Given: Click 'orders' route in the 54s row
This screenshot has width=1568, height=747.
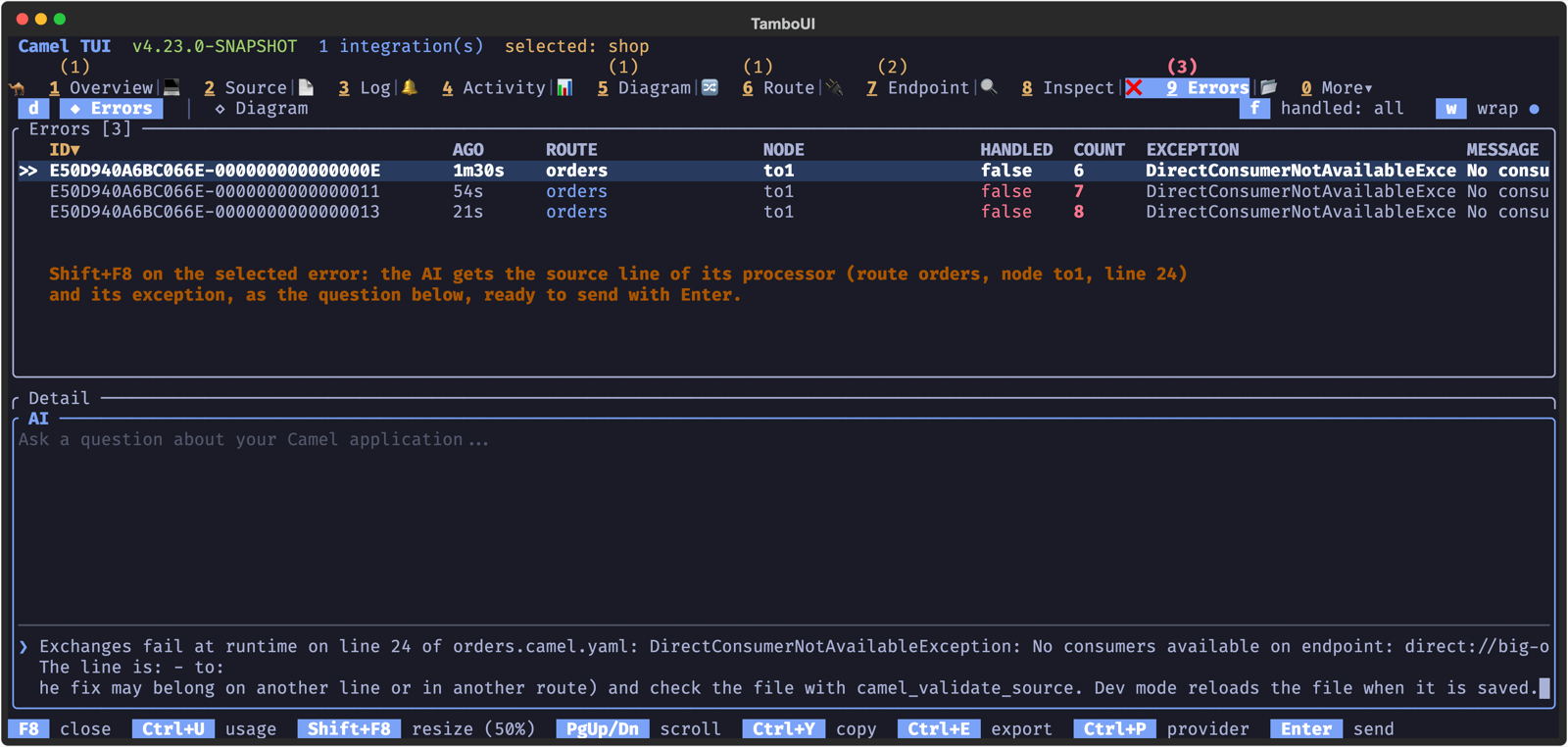Looking at the screenshot, I should click(x=576, y=191).
